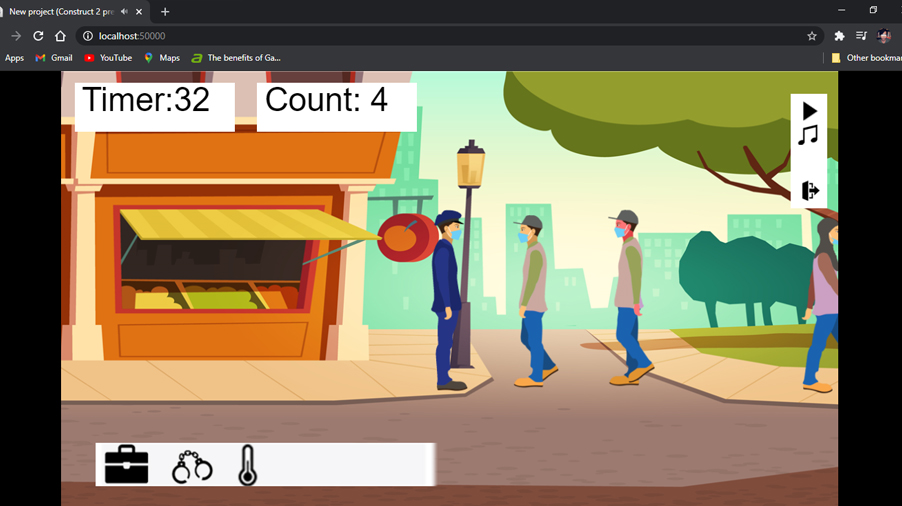
Task: Pick the handcuffs tool
Action: pyautogui.click(x=192, y=466)
